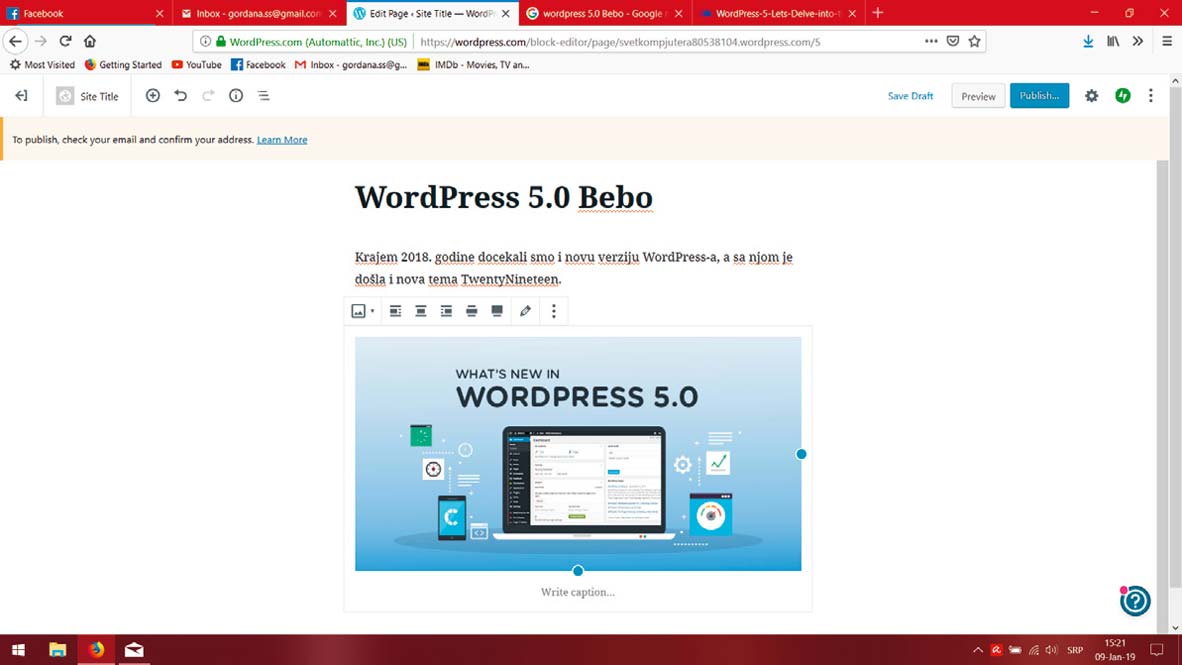Click the page title WordPress 5.0 Bebo
The image size is (1182, 665).
coord(504,198)
